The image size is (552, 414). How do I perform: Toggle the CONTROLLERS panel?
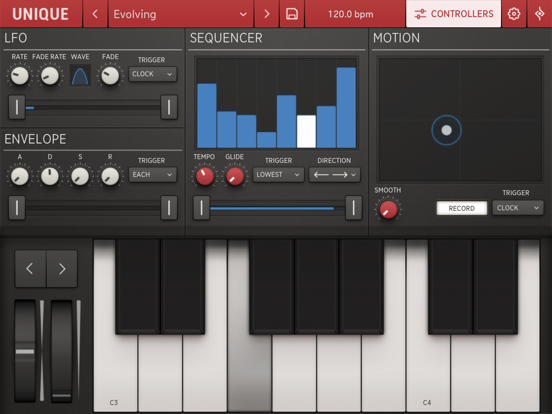[x=453, y=14]
